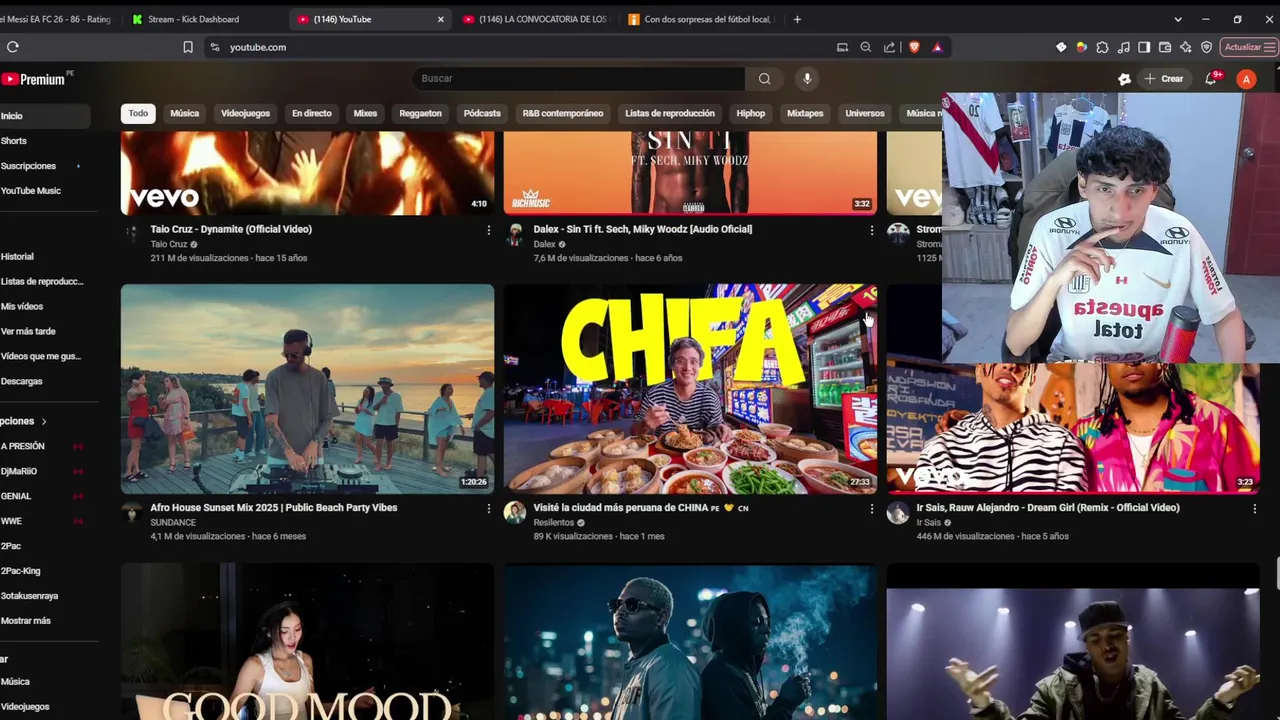Screen dimensions: 1280x720
Task: Go to Inicio in sidebar
Action: coord(45,116)
